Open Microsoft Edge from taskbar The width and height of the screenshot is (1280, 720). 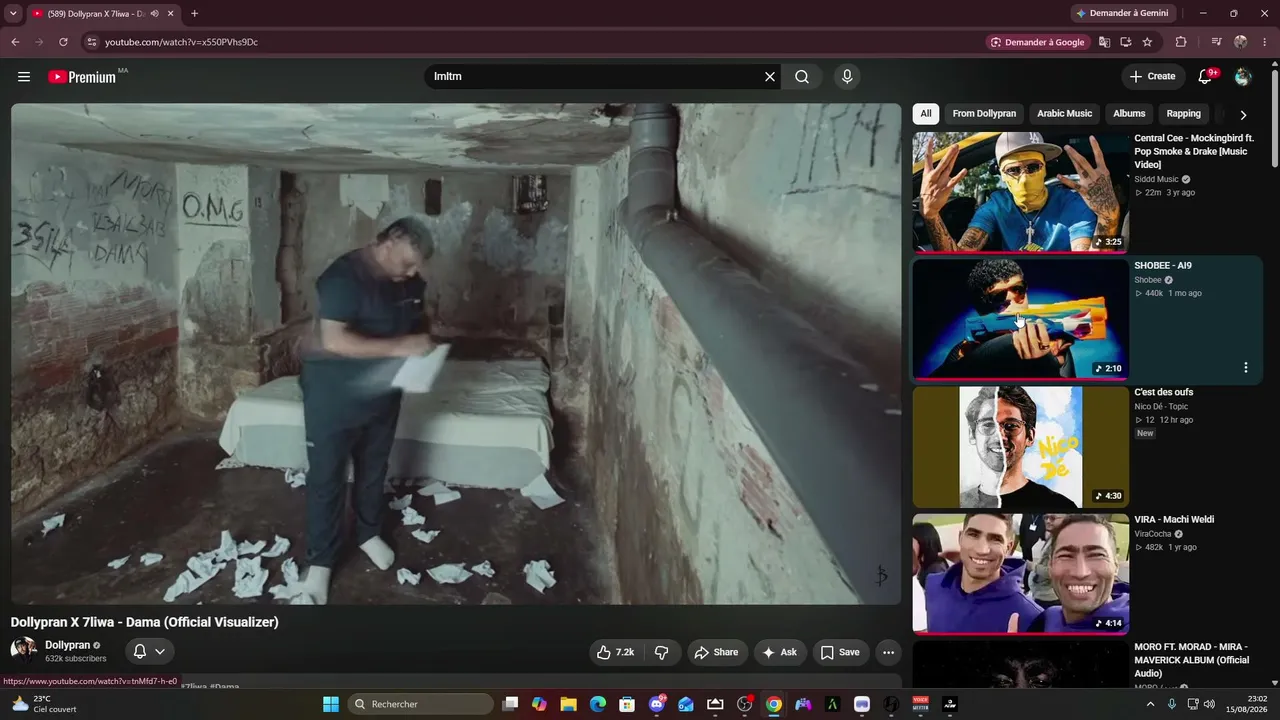click(x=598, y=704)
